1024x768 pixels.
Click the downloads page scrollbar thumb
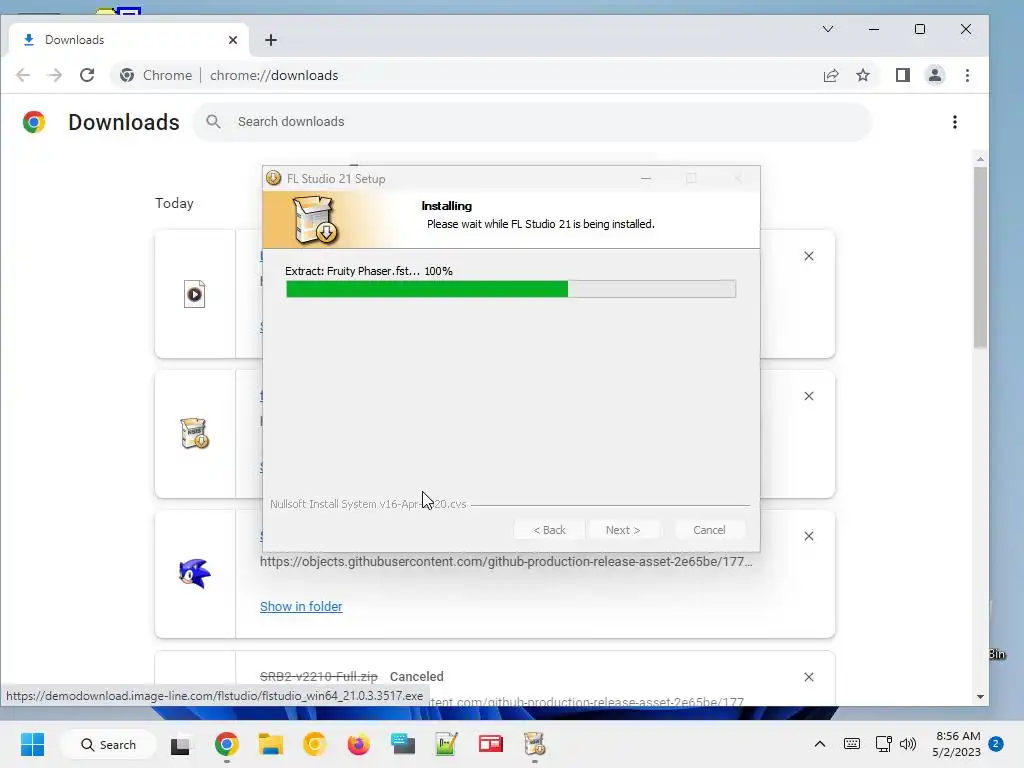coord(980,257)
